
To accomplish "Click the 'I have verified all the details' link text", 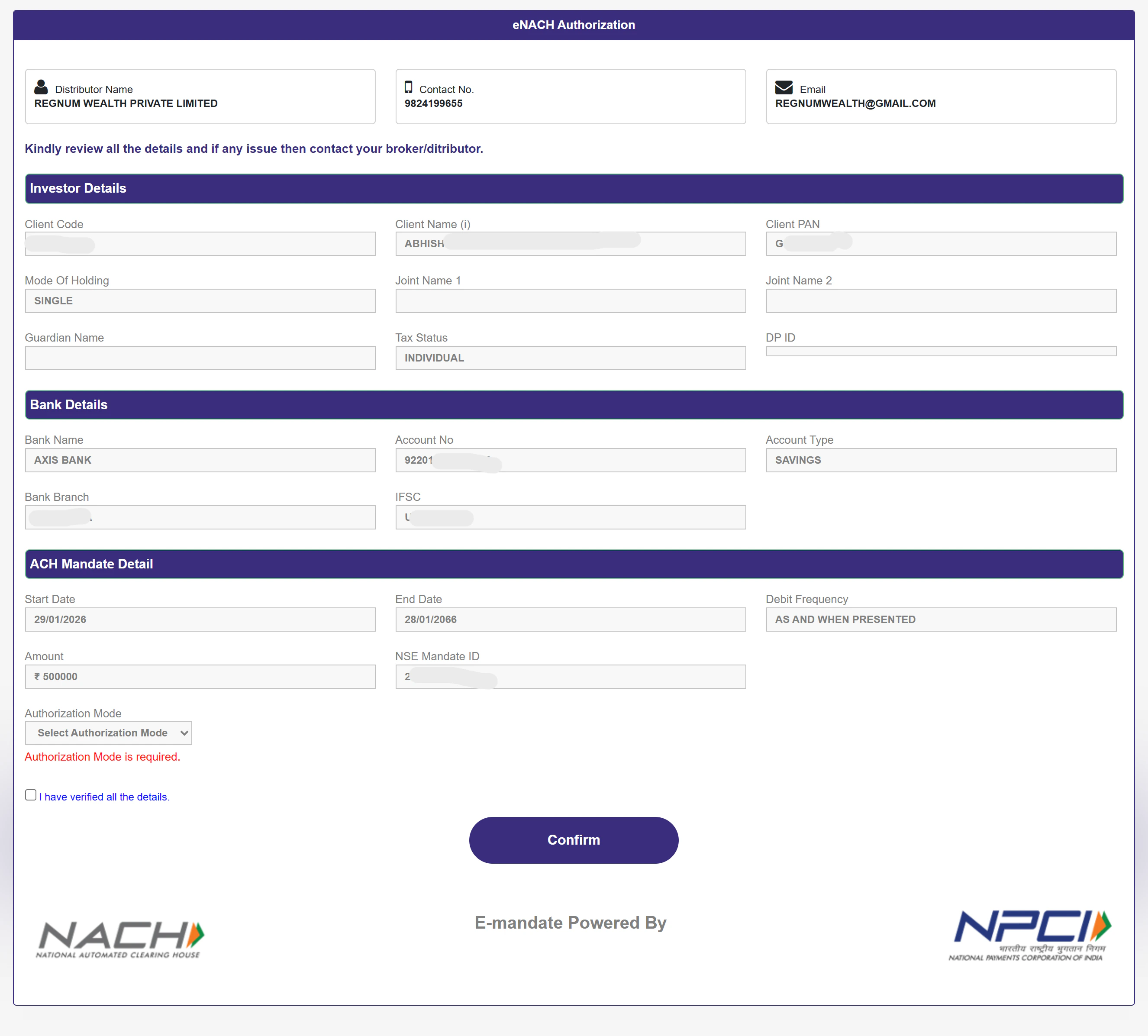I will [x=104, y=797].
